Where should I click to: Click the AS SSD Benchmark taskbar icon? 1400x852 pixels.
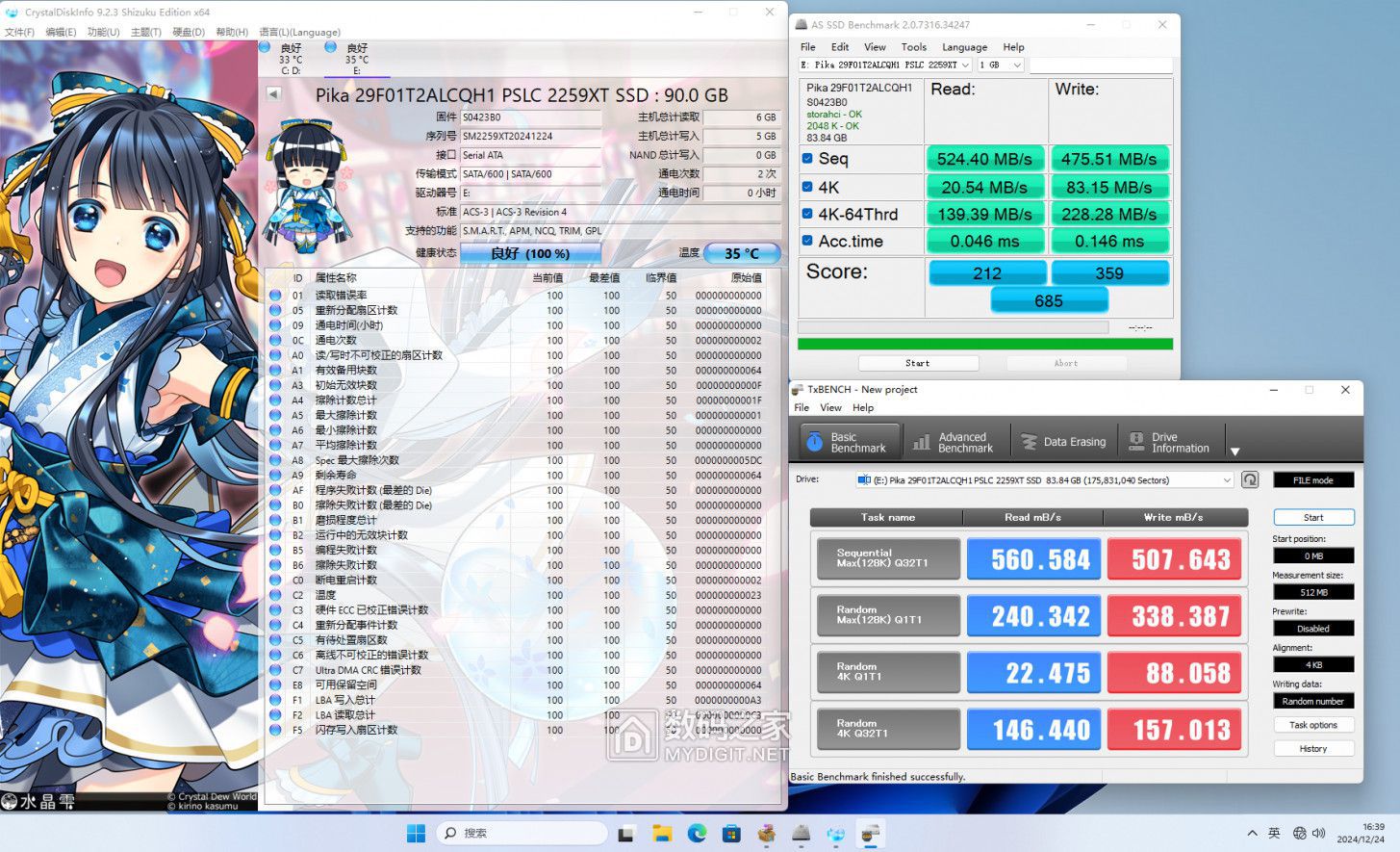coord(801,834)
